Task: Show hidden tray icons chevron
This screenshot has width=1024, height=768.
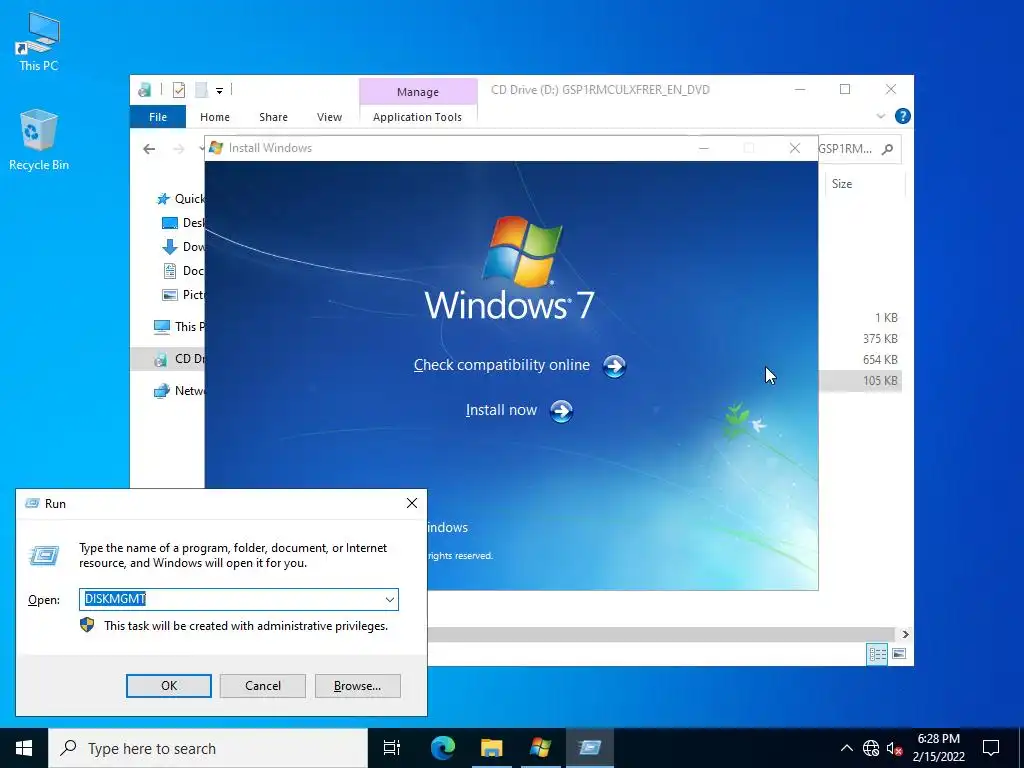Action: tap(846, 748)
